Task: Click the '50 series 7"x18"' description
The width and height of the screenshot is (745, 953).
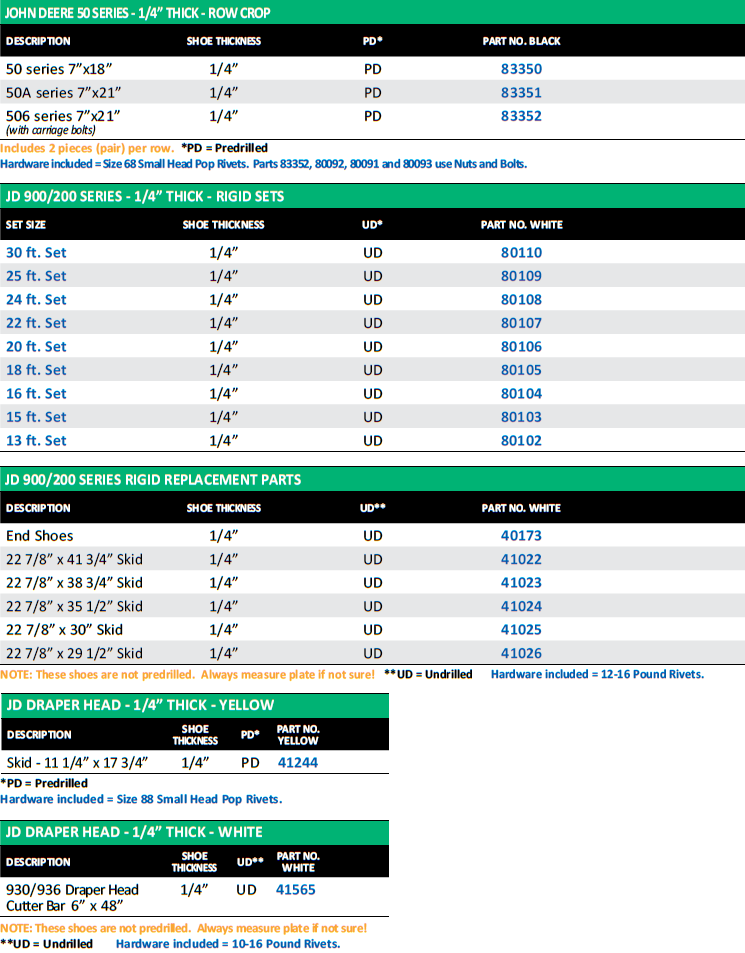Action: pyautogui.click(x=59, y=69)
